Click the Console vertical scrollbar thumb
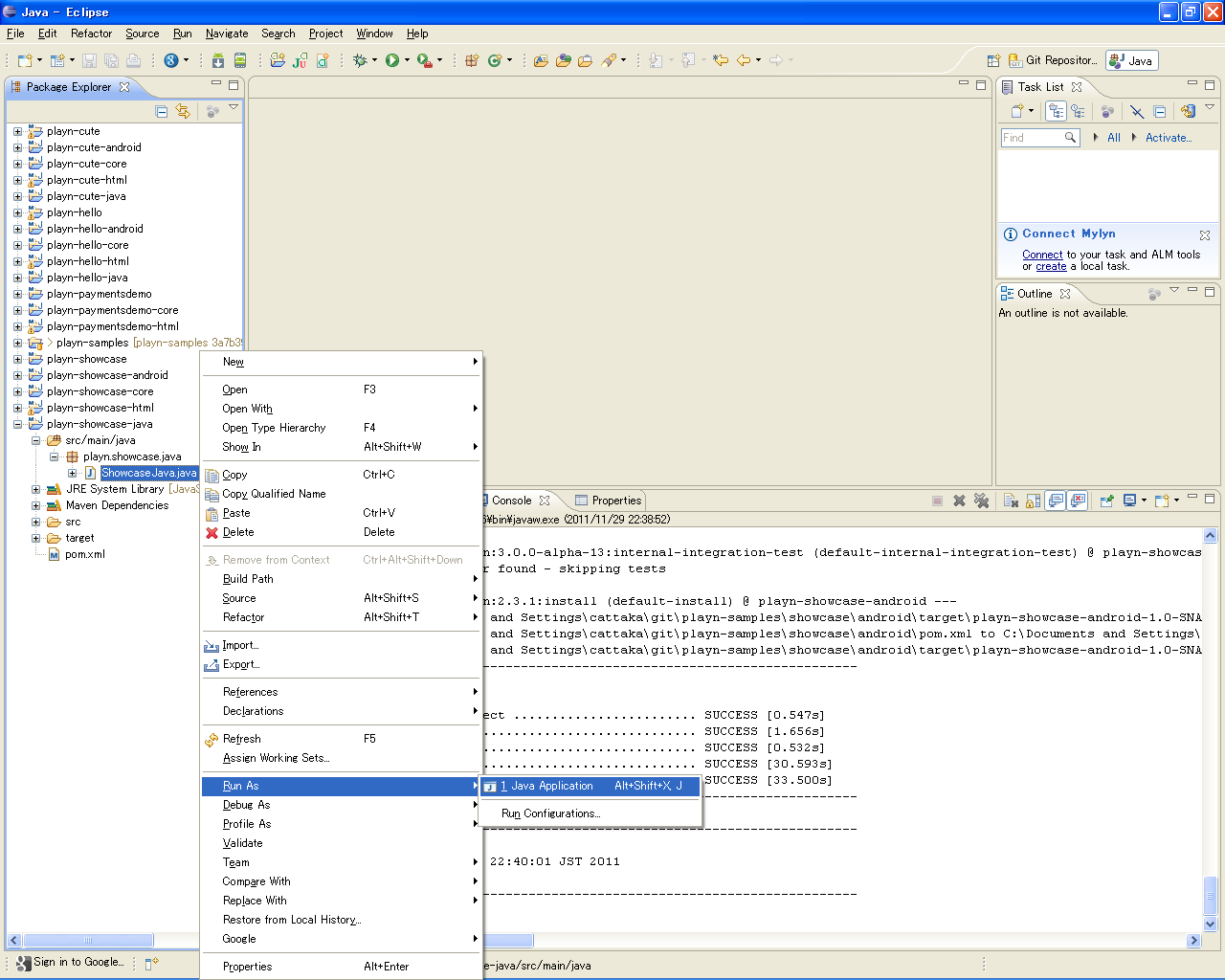The height and width of the screenshot is (980, 1225). point(1210,897)
